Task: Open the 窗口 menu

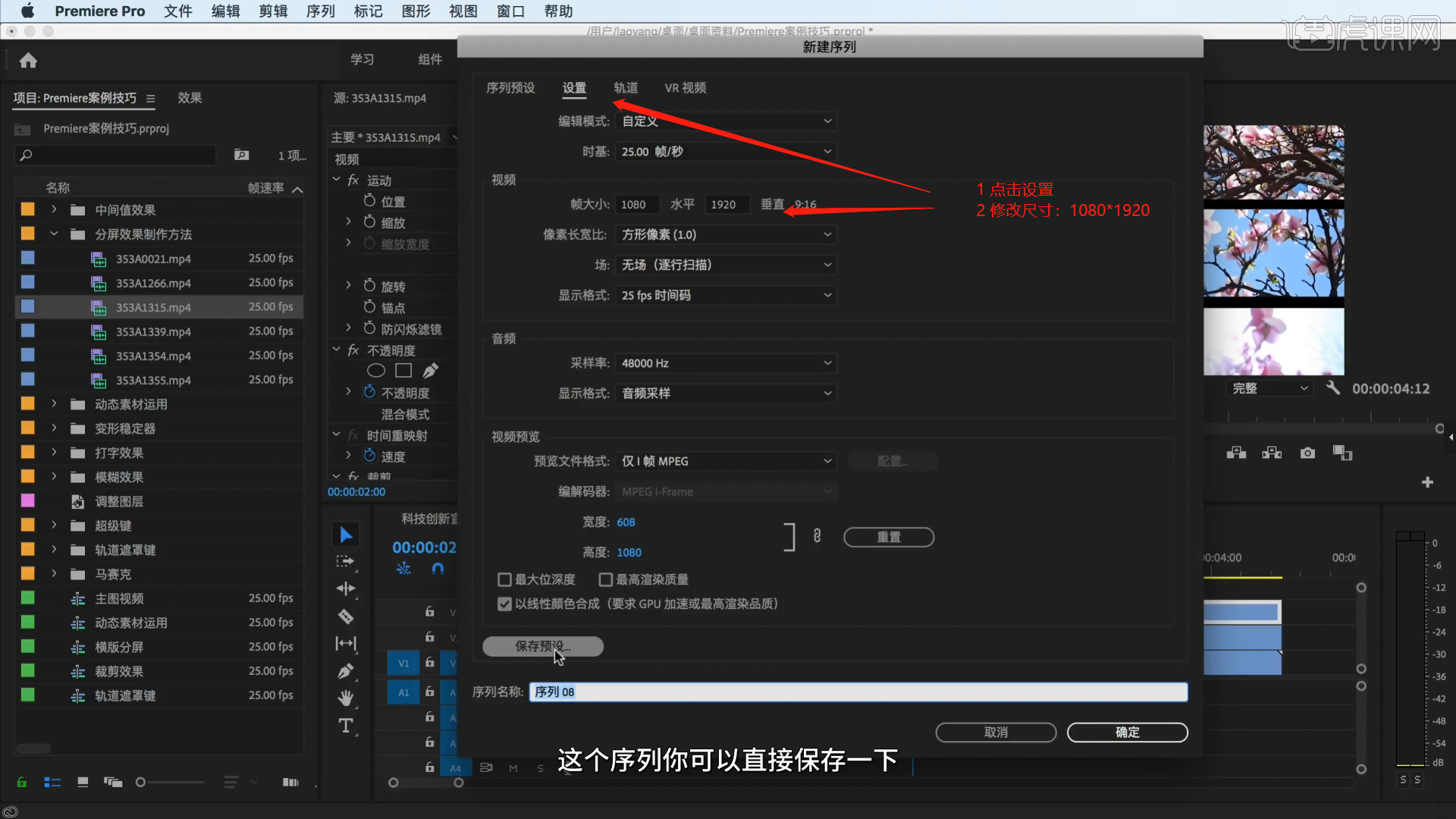Action: pos(510,11)
